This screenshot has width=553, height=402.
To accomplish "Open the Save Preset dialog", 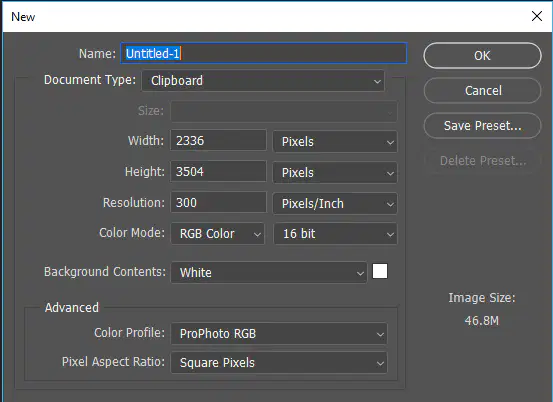I will (x=482, y=126).
